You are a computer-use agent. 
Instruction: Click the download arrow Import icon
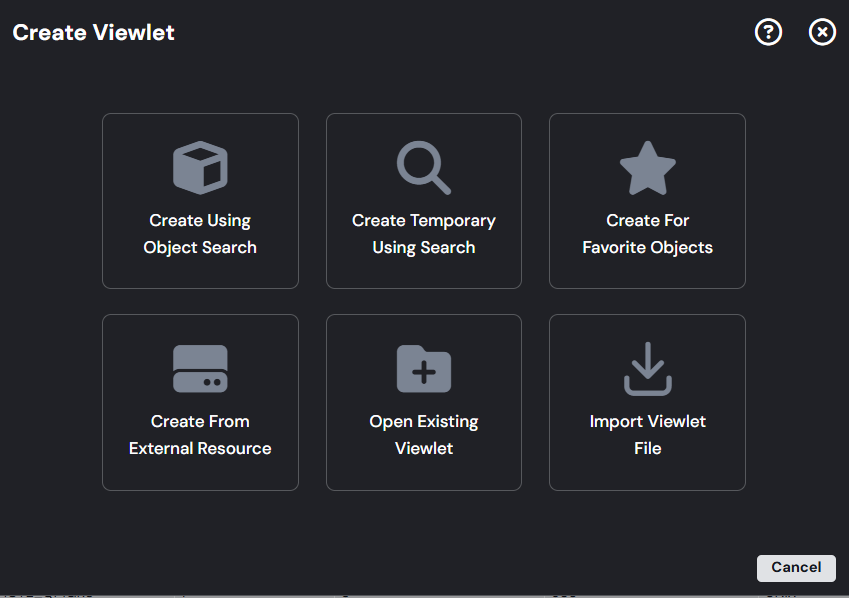pos(648,368)
